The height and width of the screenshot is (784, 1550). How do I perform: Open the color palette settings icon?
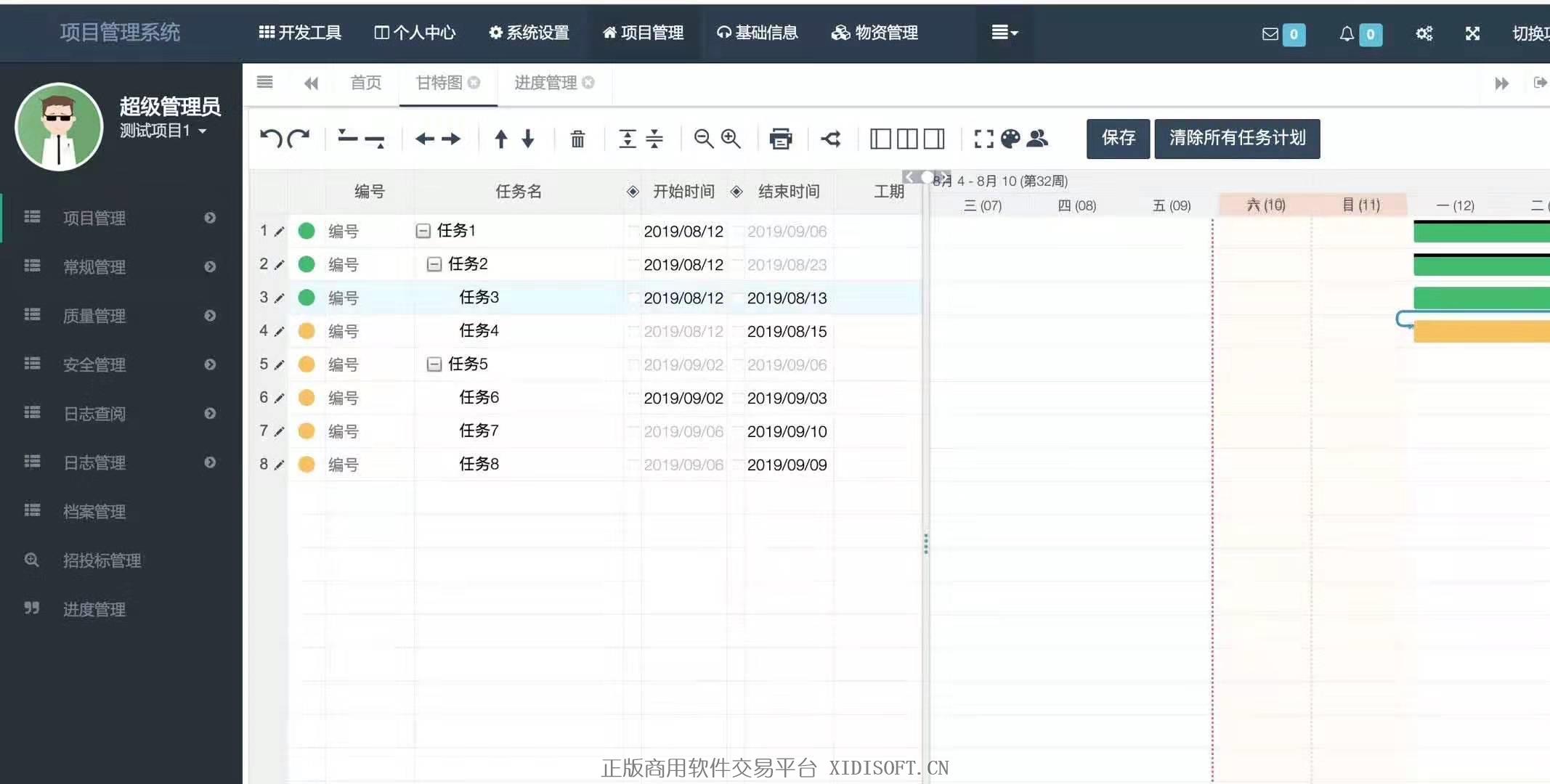click(1010, 138)
